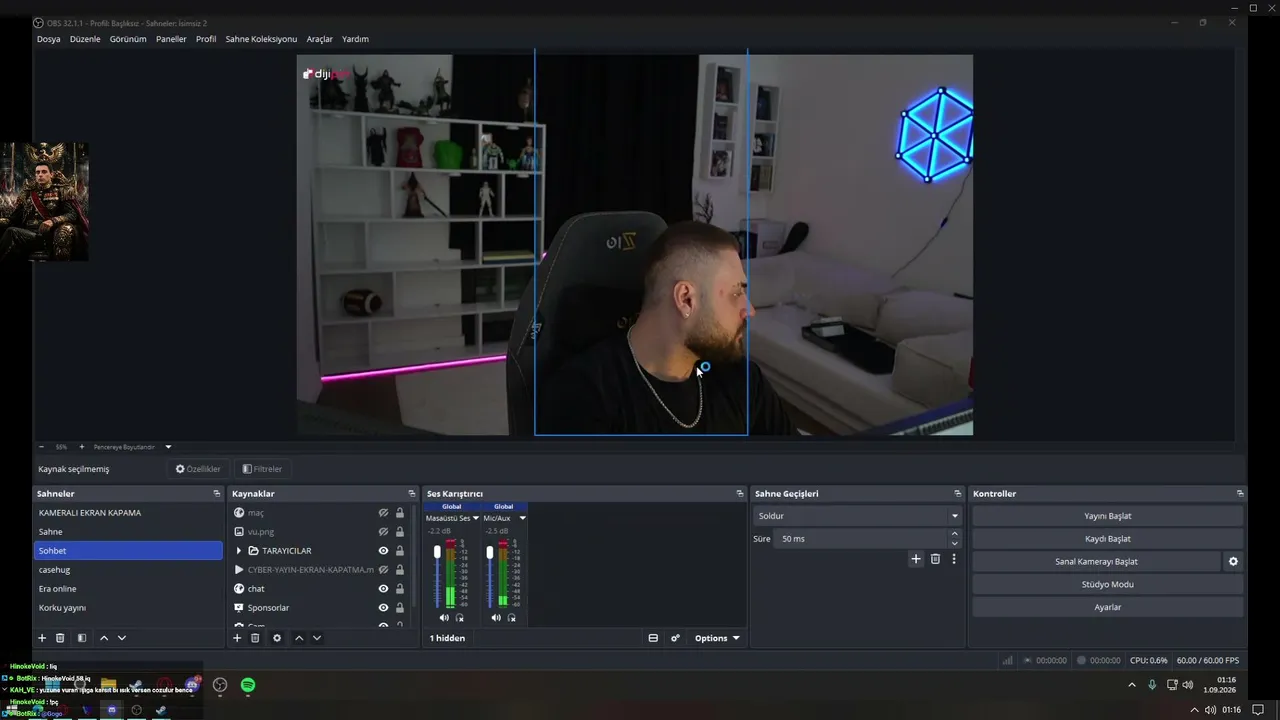Screen dimensions: 1280x720
Task: Undock the Kaynaklar panel
Action: (411, 494)
